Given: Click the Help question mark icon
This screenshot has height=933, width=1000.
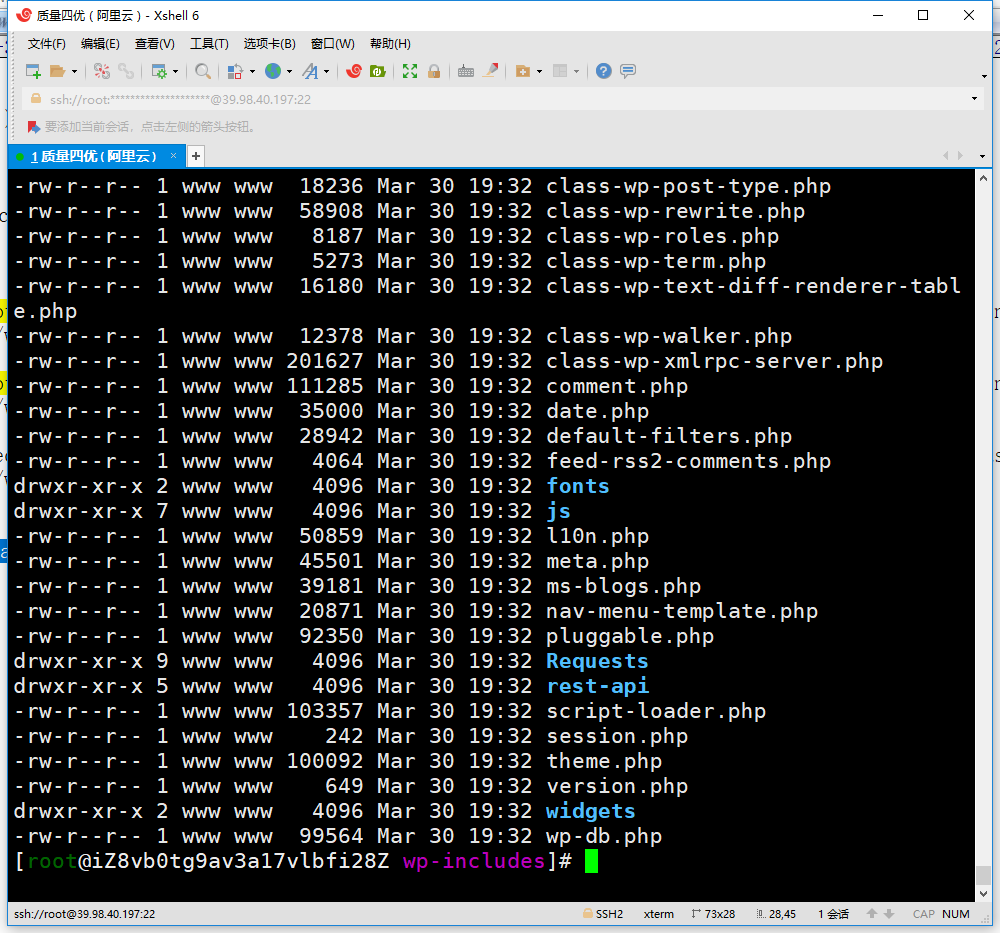Looking at the screenshot, I should (603, 71).
